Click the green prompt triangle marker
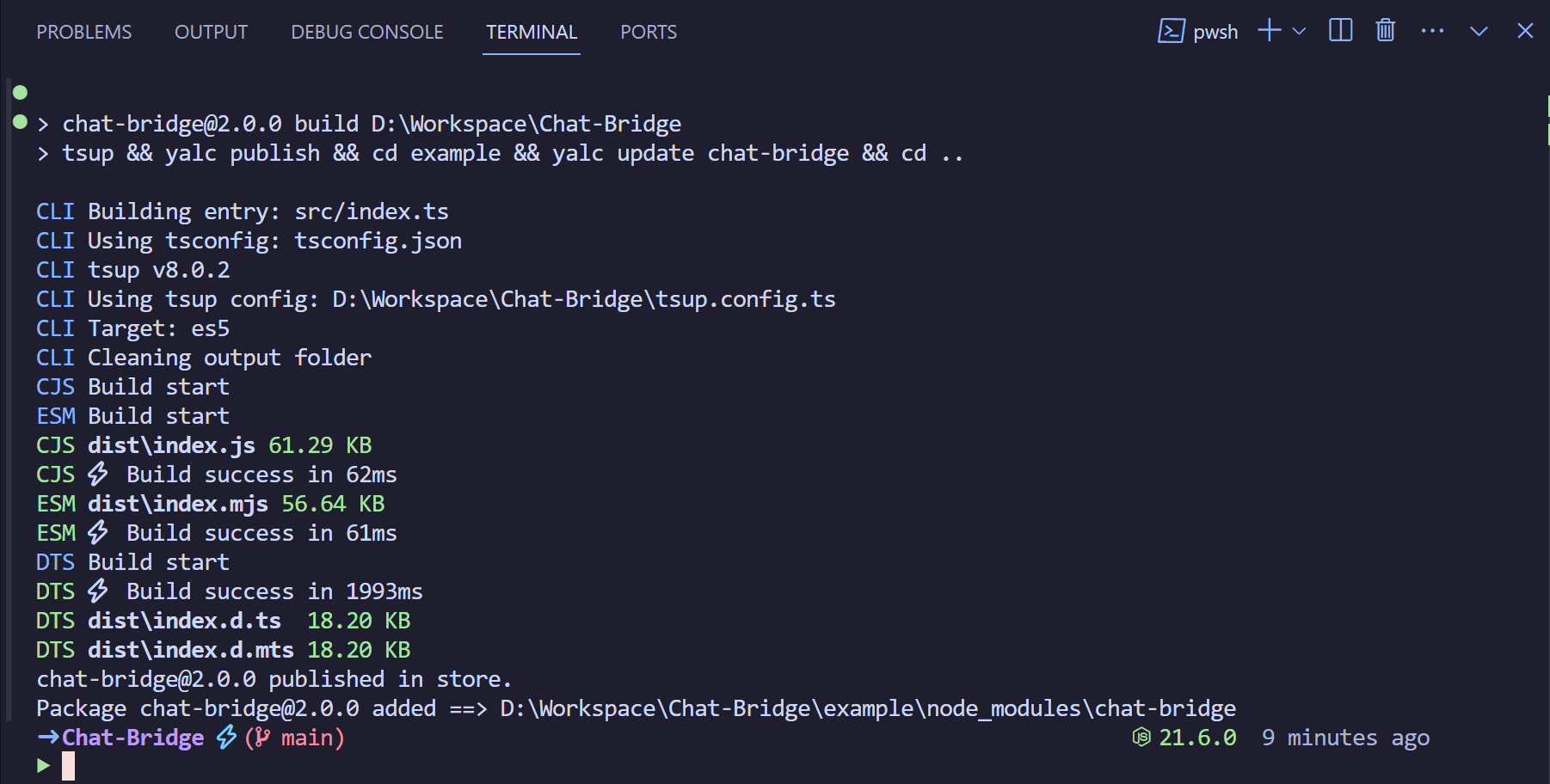This screenshot has width=1550, height=784. coord(44,765)
